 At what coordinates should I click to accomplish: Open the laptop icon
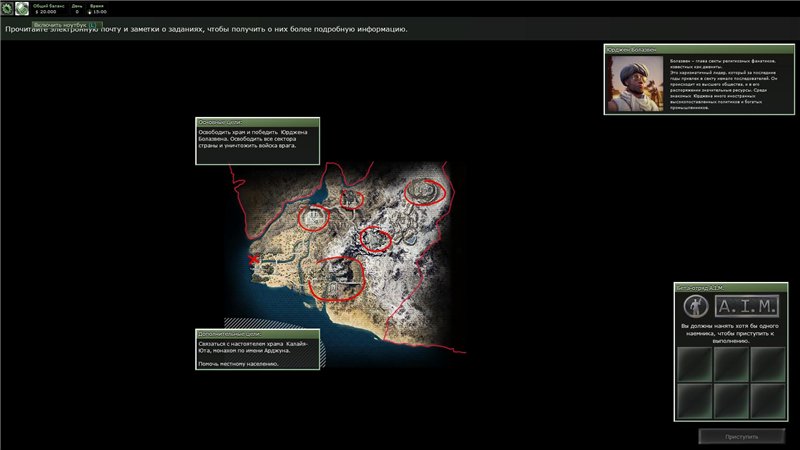(x=22, y=8)
